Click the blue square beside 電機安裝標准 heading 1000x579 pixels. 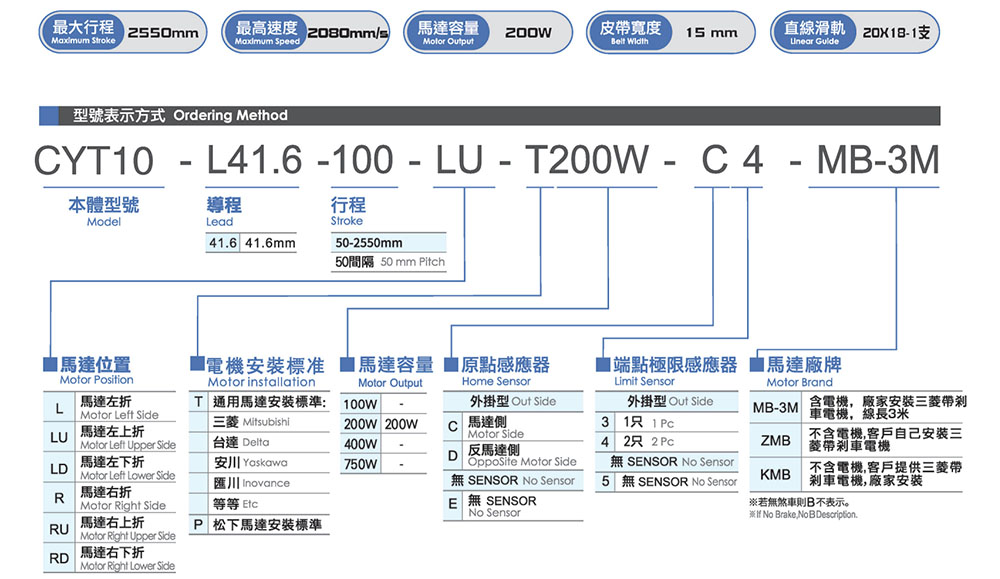coord(196,366)
